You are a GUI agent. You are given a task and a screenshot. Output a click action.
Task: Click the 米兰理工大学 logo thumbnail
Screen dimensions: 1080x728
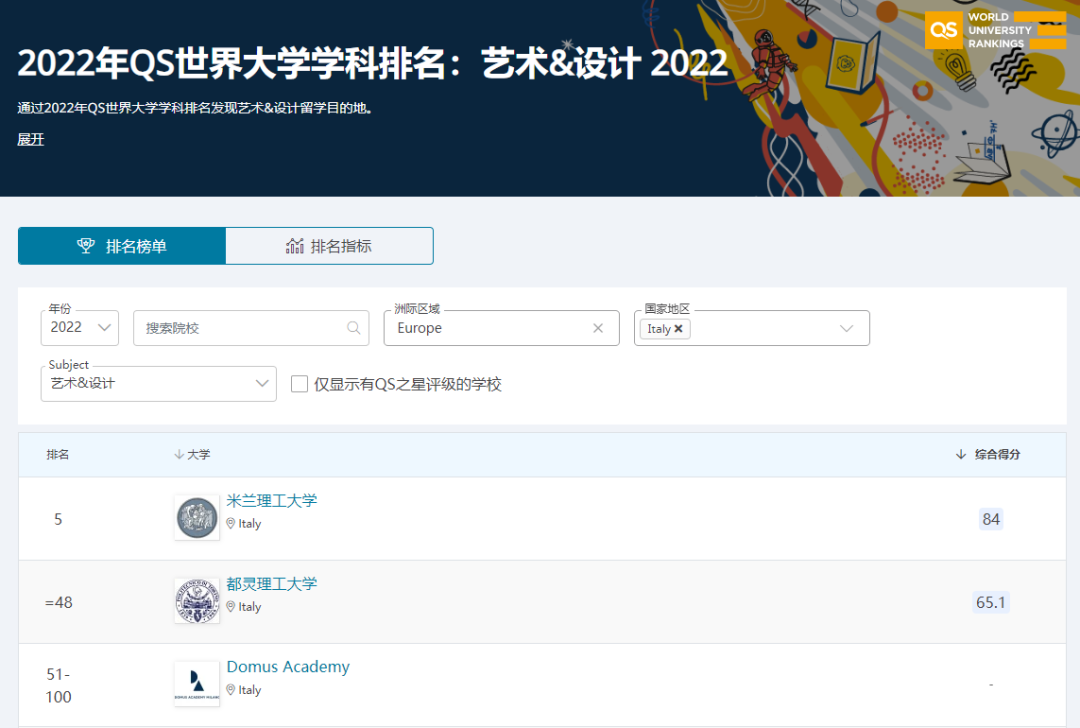click(196, 517)
